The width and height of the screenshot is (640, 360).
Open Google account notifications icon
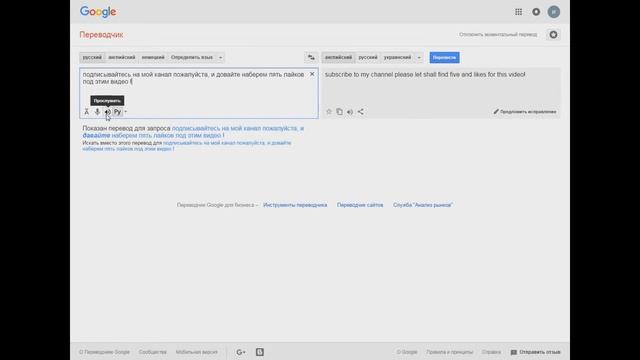[536, 12]
